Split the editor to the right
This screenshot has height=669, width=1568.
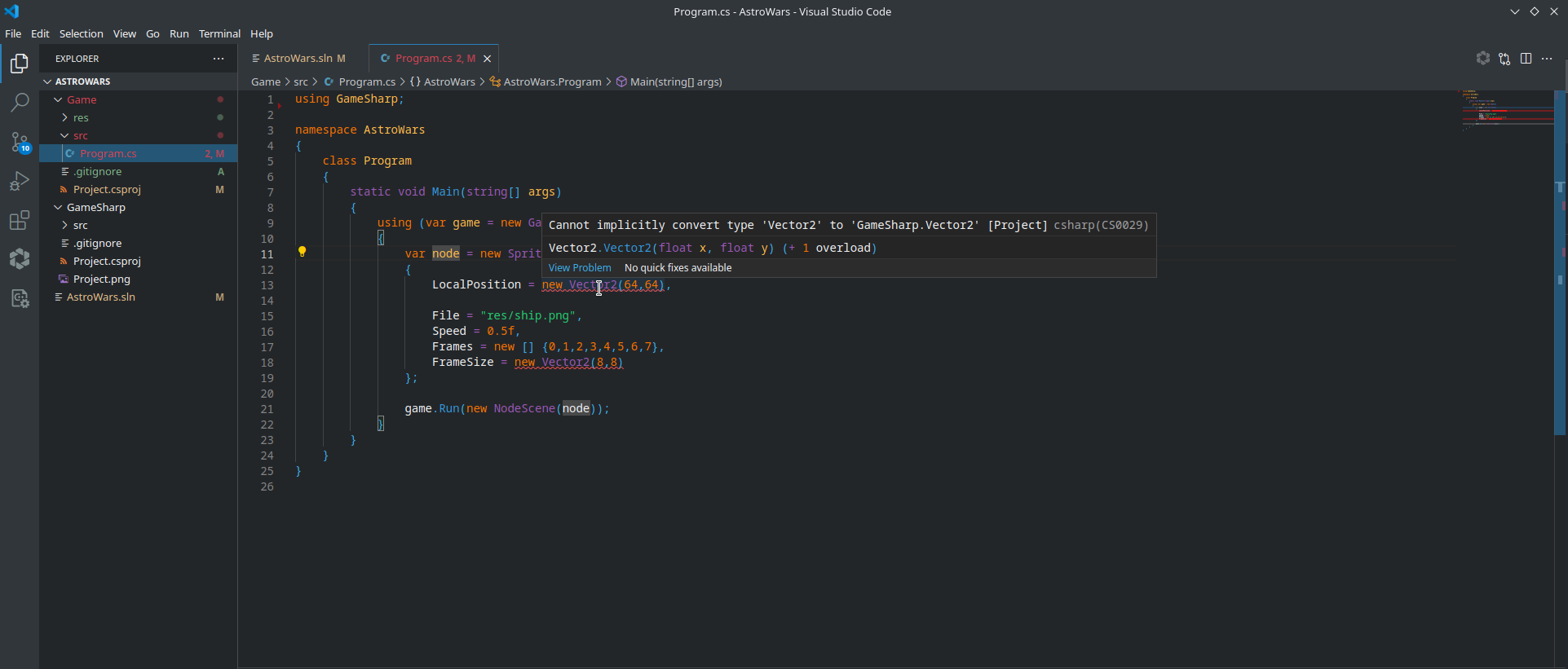click(1526, 59)
